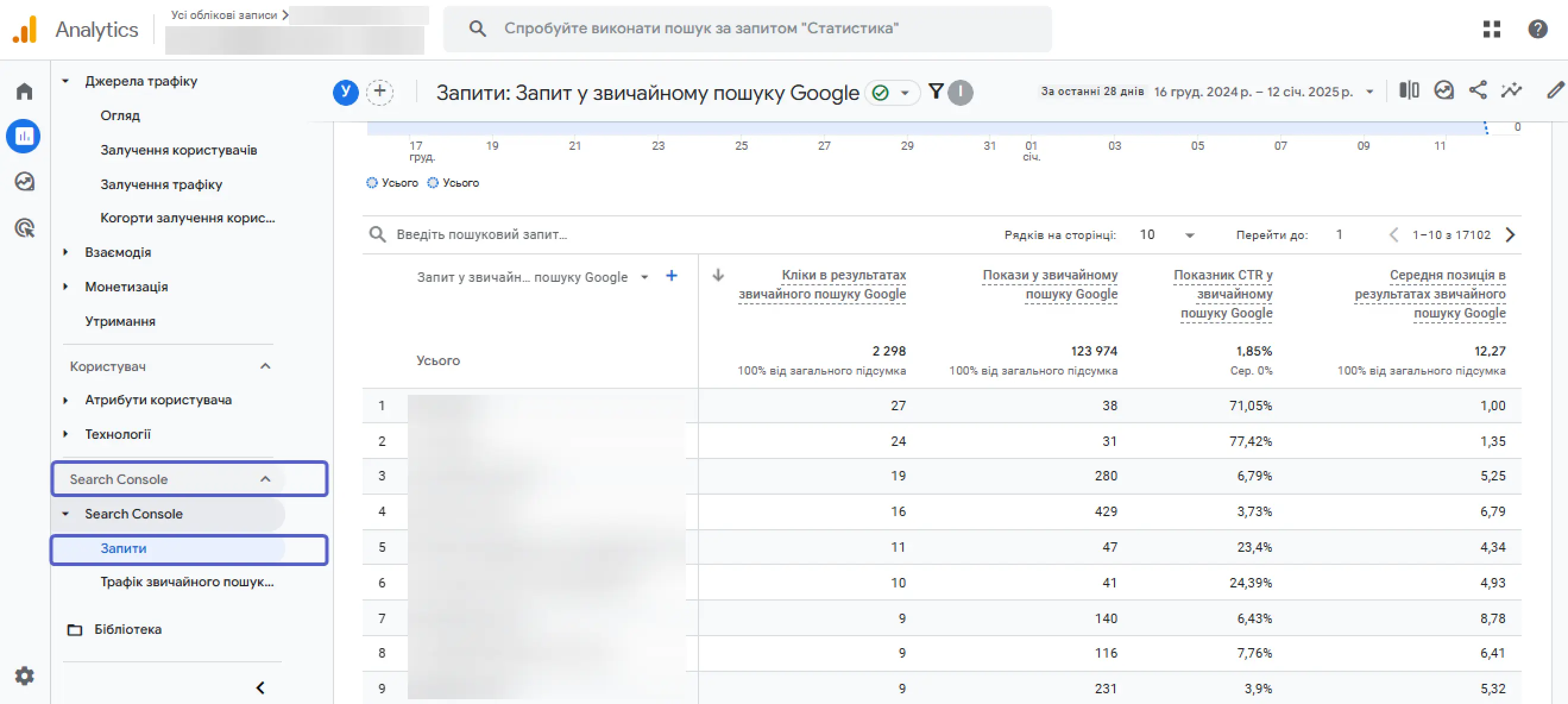Open the Explore icon in left rail
This screenshot has height=704, width=1568.
point(24,181)
